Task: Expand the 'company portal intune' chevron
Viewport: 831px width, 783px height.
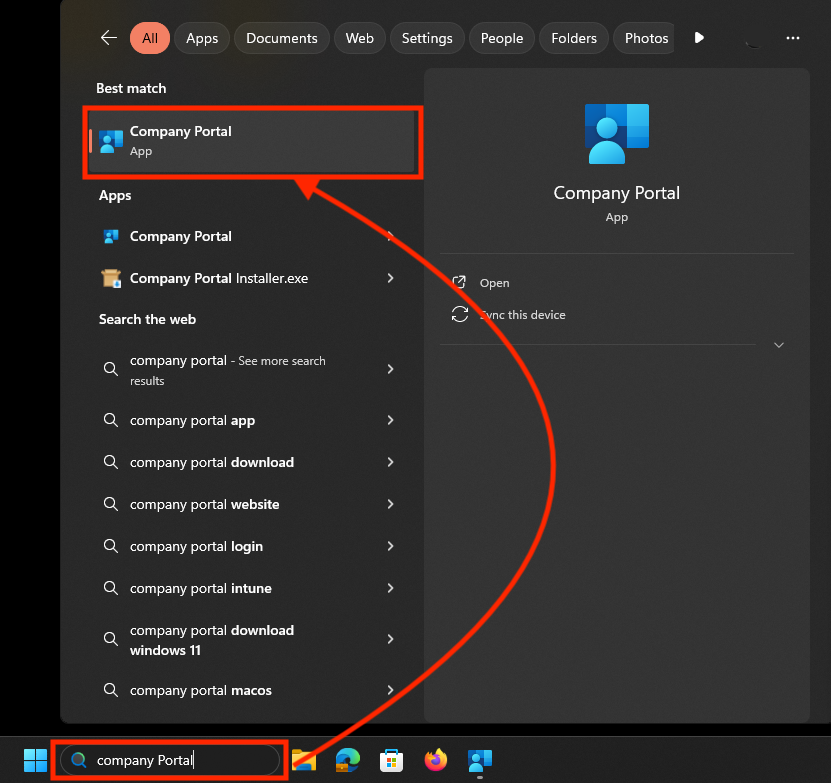Action: pyautogui.click(x=391, y=588)
